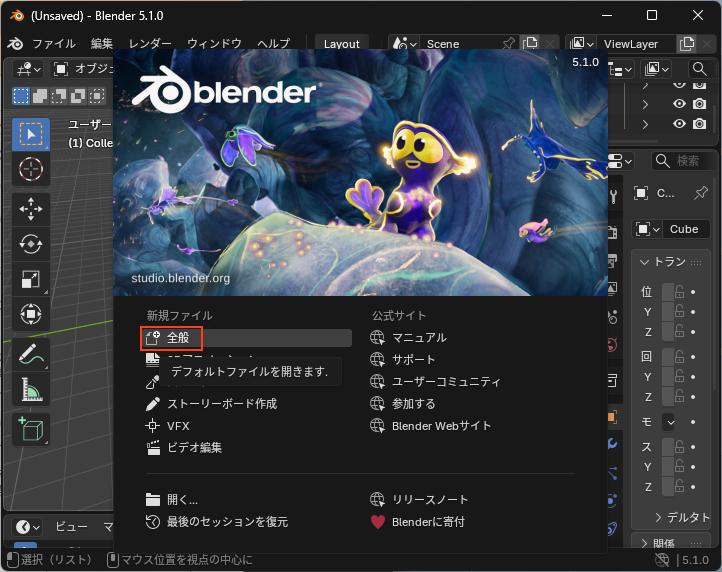Open the timeline ビュー menu
This screenshot has height=572, width=722.
[x=71, y=527]
